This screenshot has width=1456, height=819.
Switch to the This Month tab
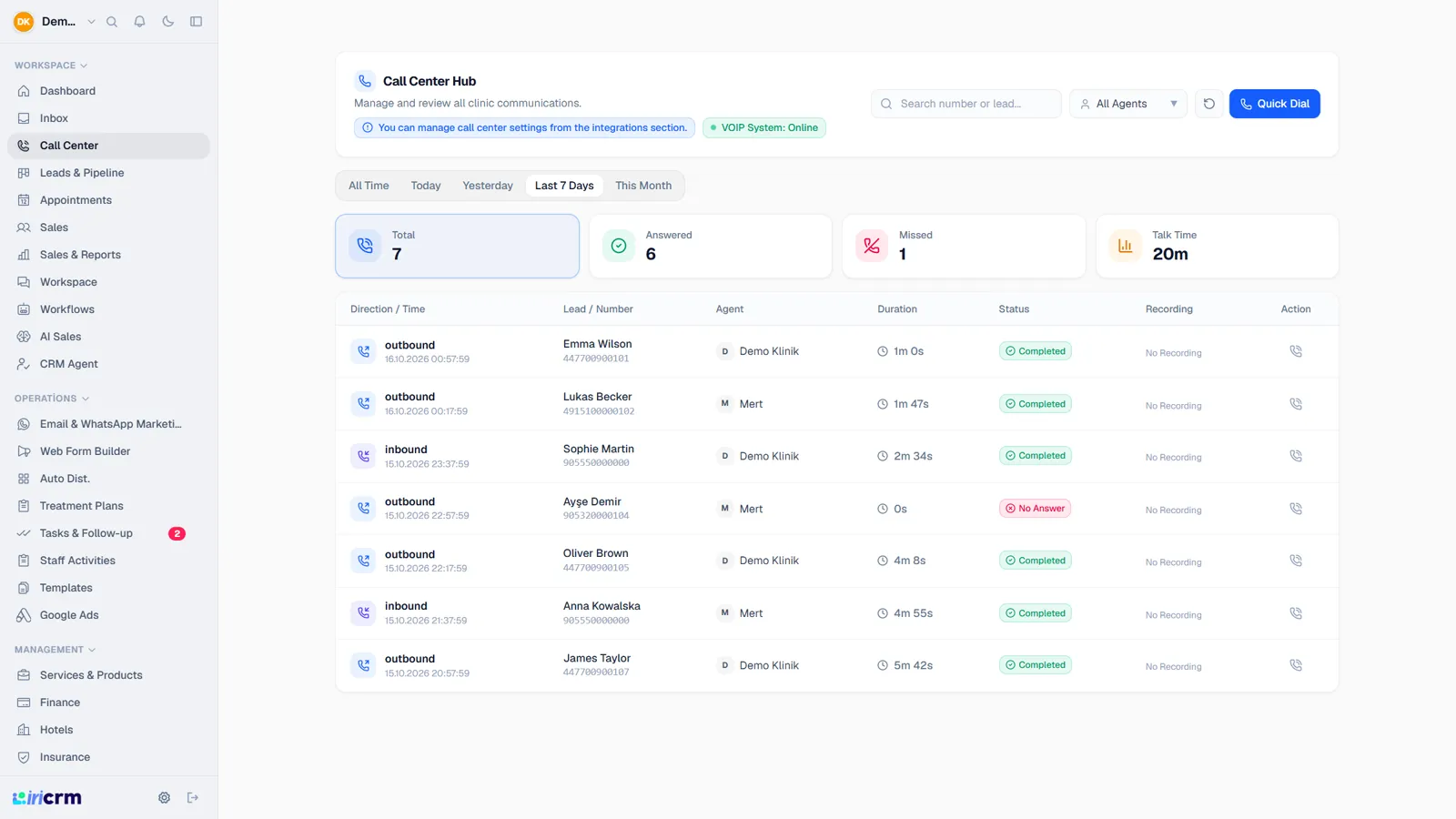pyautogui.click(x=643, y=186)
